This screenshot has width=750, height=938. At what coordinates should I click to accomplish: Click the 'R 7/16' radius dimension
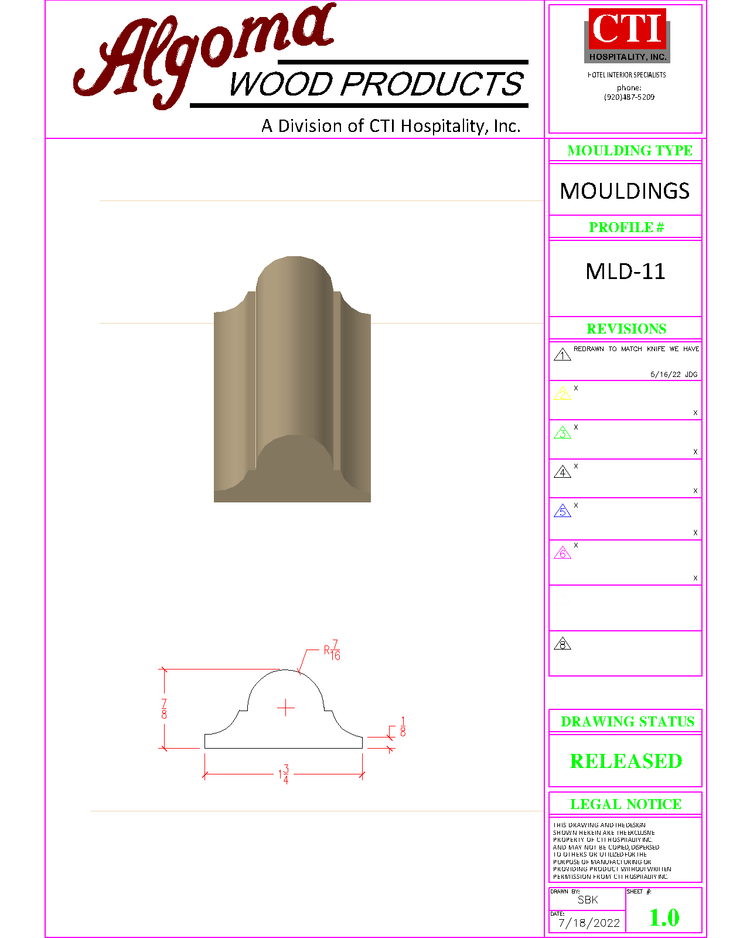pyautogui.click(x=332, y=650)
